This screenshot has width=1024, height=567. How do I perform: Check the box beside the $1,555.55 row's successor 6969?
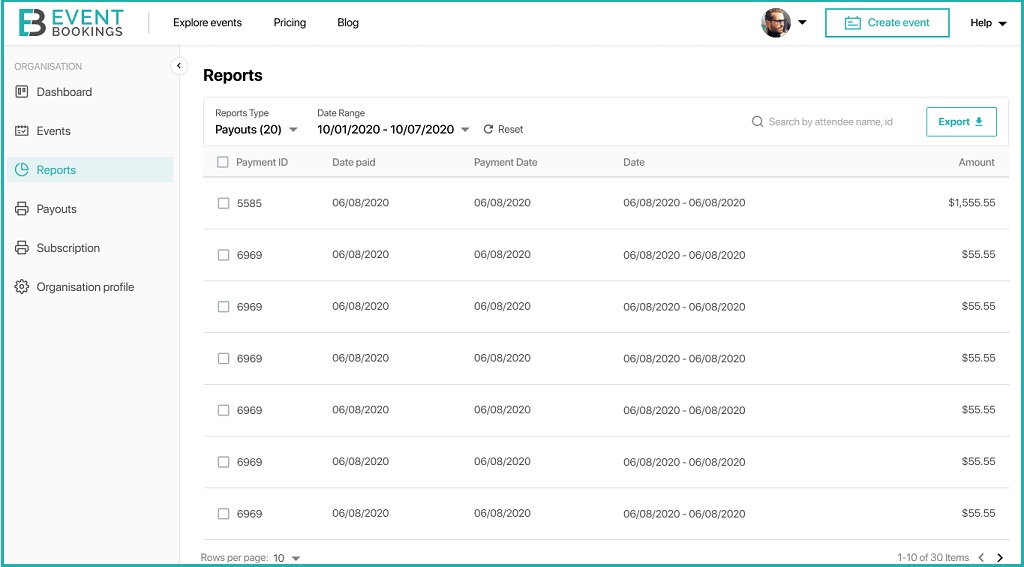click(x=223, y=255)
